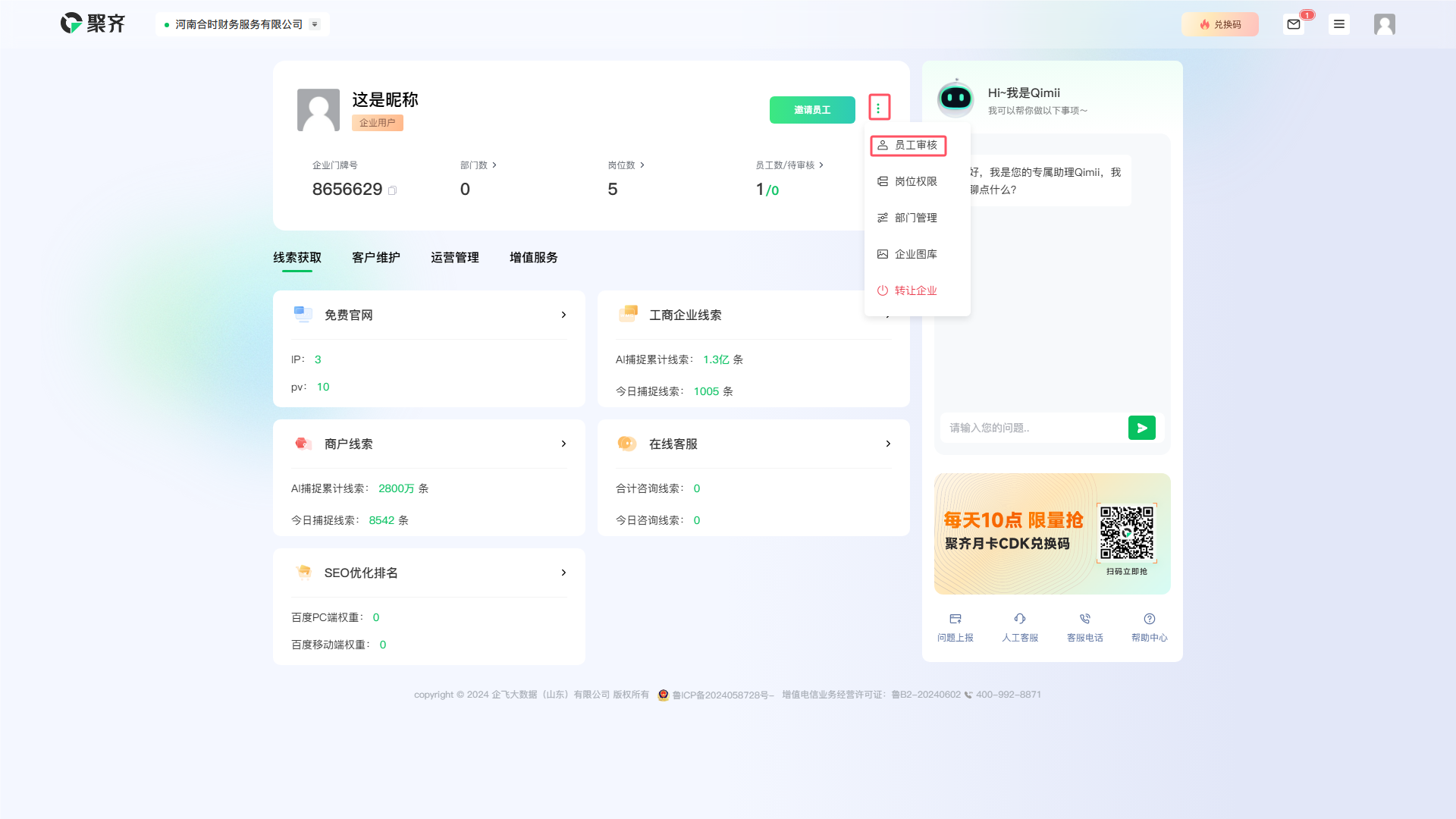1456x819 pixels.
Task: Click the 商户线索 card icon
Action: point(303,443)
